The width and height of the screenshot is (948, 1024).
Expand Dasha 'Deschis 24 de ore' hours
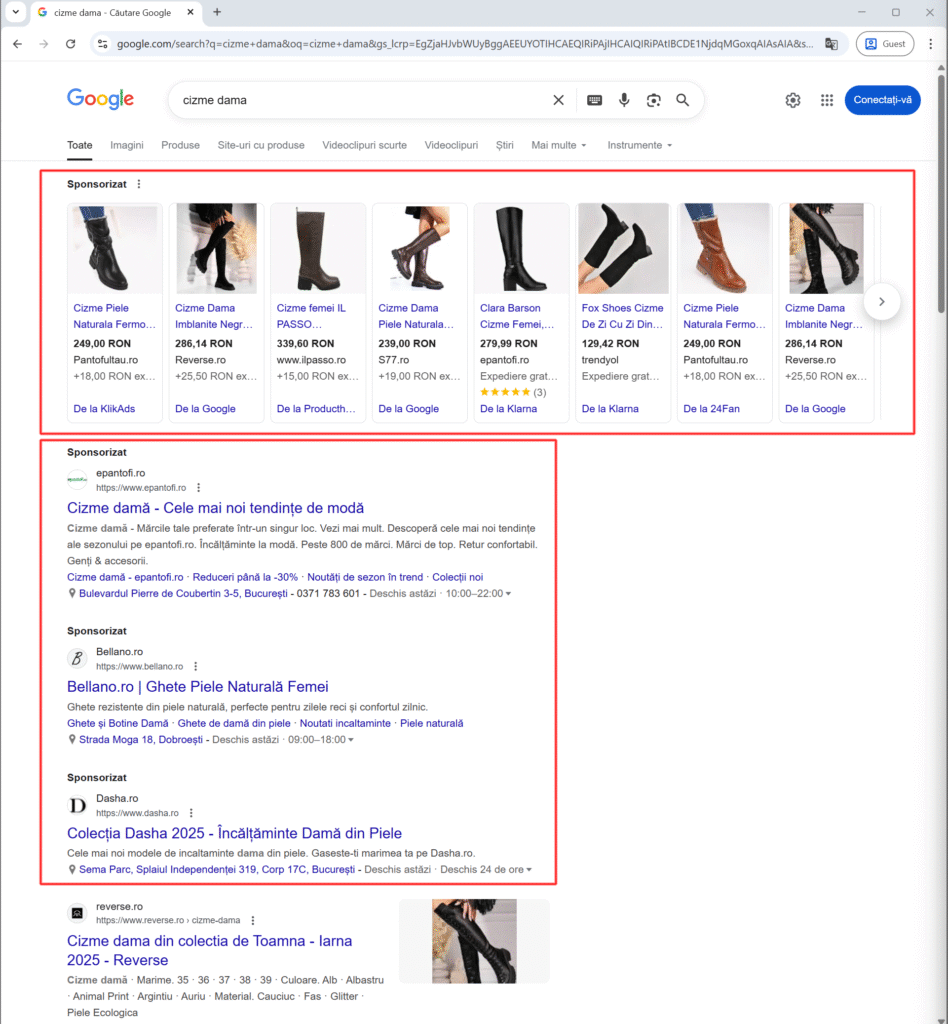pyautogui.click(x=486, y=870)
